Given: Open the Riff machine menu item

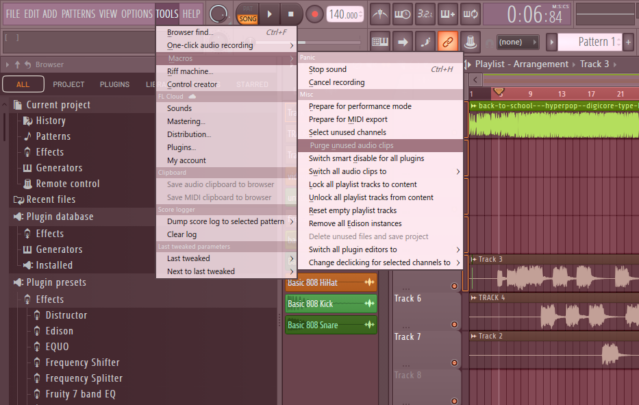Looking at the screenshot, I should click(192, 71).
